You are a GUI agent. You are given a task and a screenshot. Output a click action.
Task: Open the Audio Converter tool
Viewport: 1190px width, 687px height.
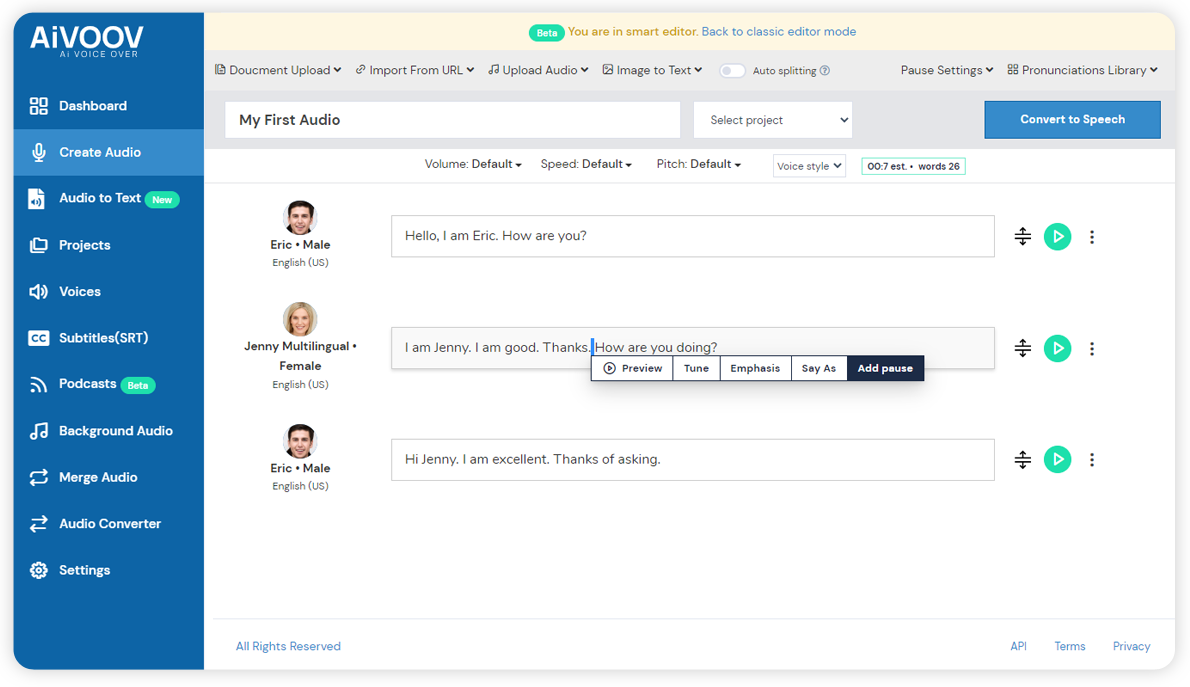point(109,524)
